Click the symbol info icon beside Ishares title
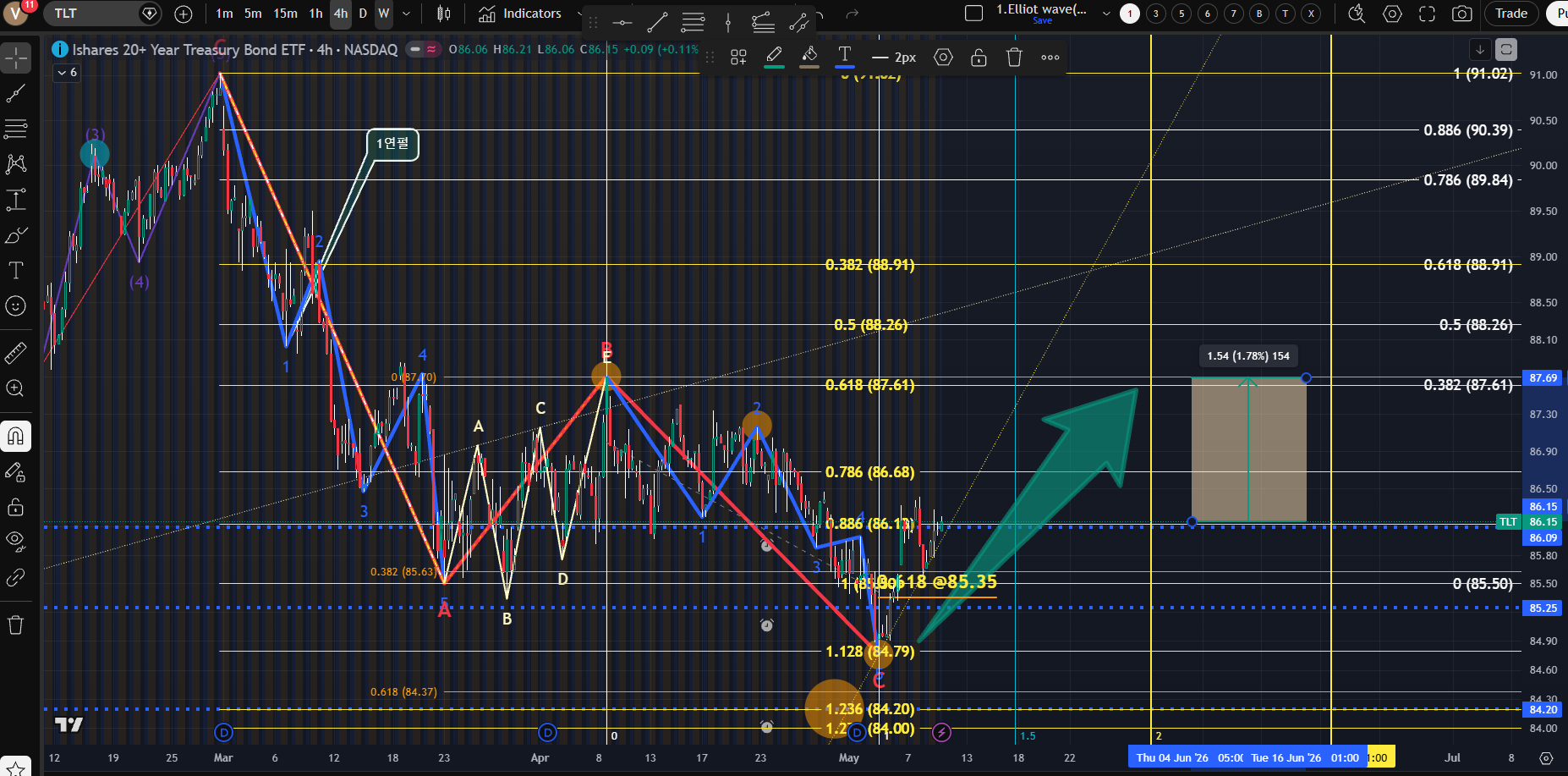The width and height of the screenshot is (1568, 776). click(60, 49)
